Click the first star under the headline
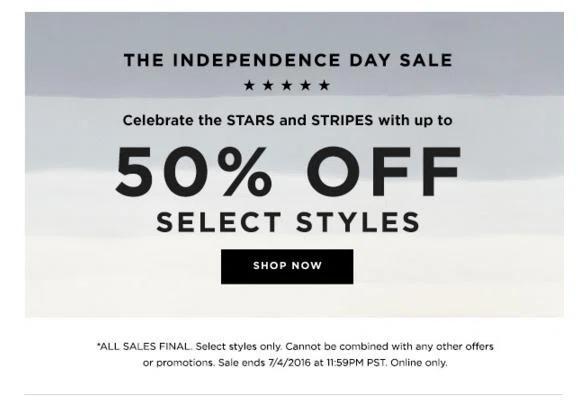The image size is (578, 405). click(250, 85)
